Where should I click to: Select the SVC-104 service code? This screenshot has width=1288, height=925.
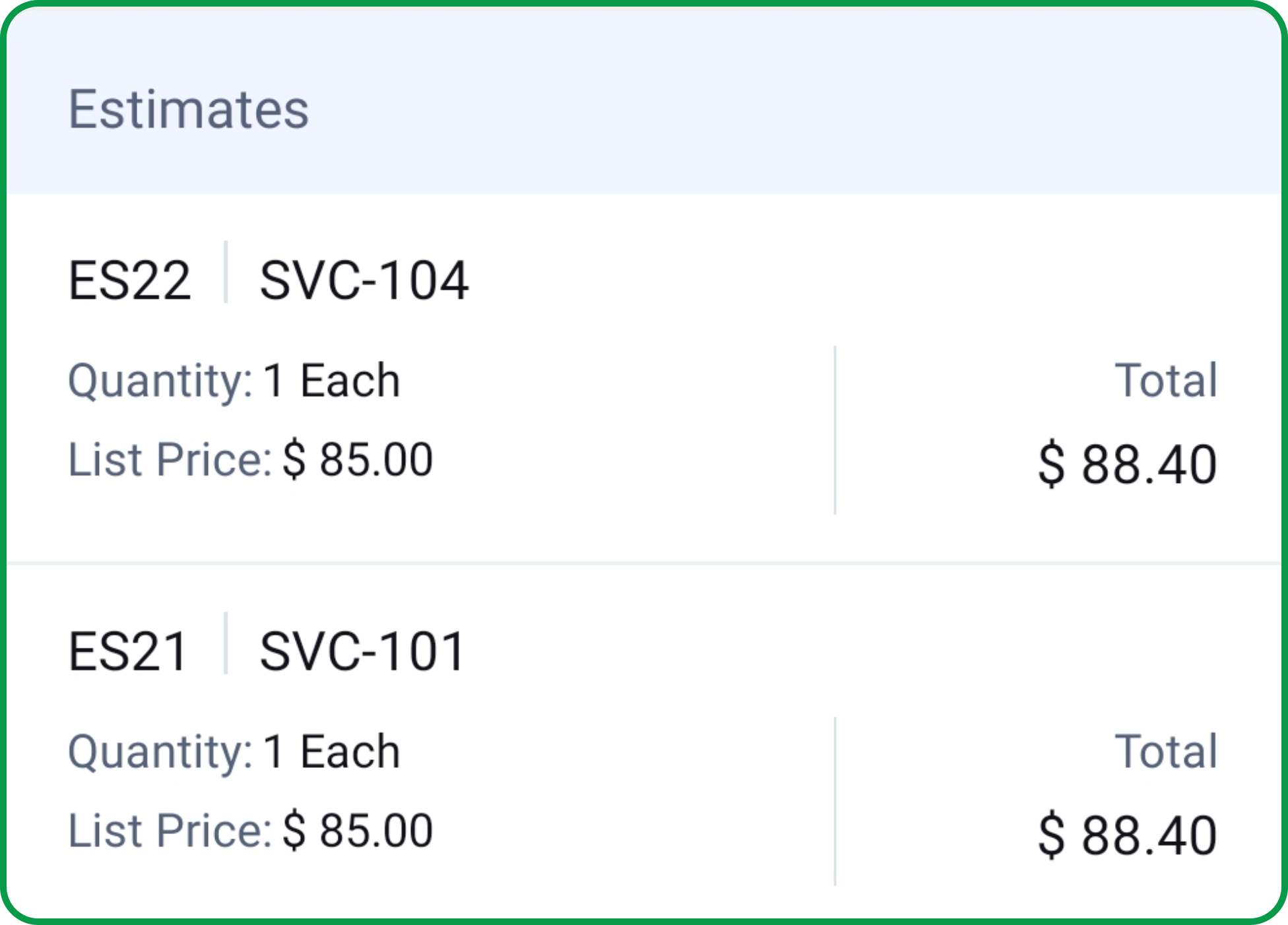point(364,281)
